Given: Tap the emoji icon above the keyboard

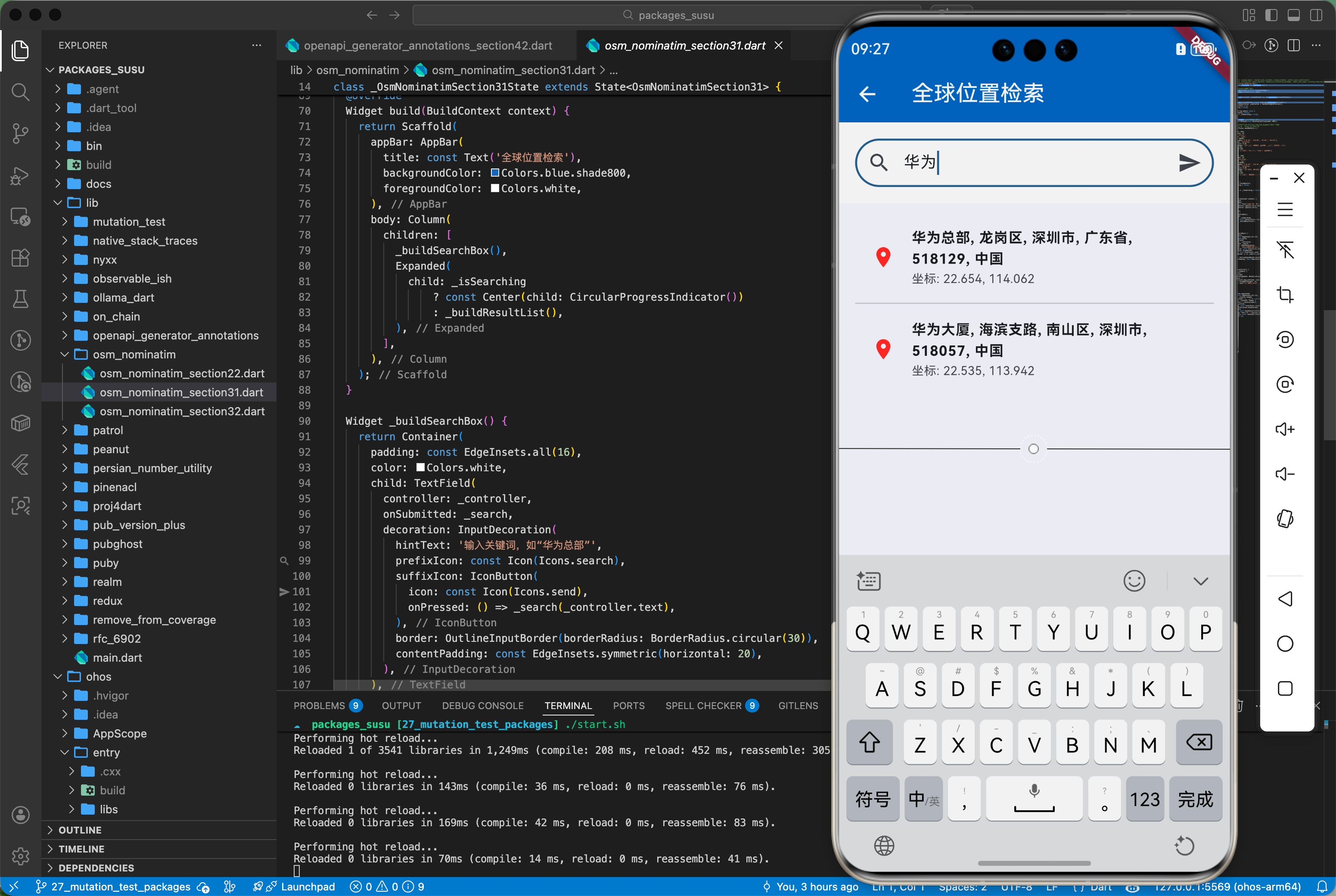Looking at the screenshot, I should click(x=1134, y=581).
